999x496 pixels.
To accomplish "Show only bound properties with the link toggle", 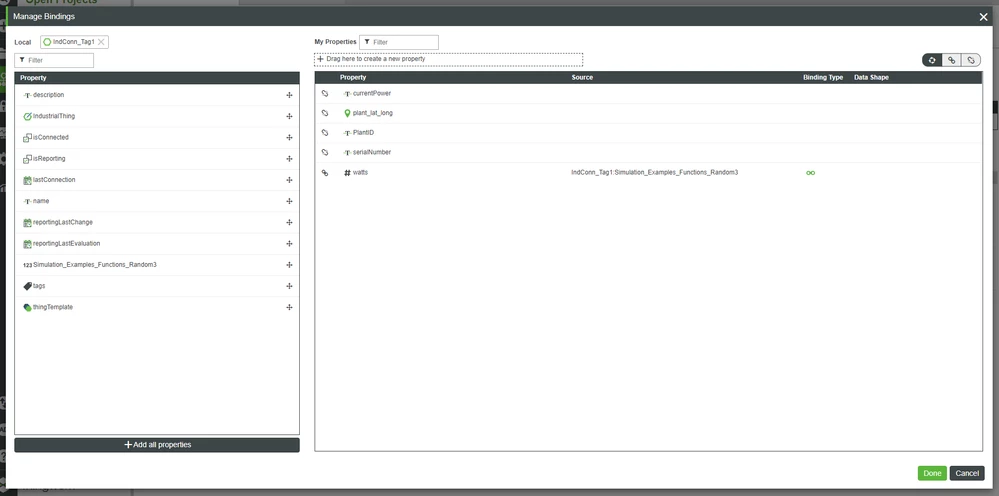I will pyautogui.click(x=951, y=60).
